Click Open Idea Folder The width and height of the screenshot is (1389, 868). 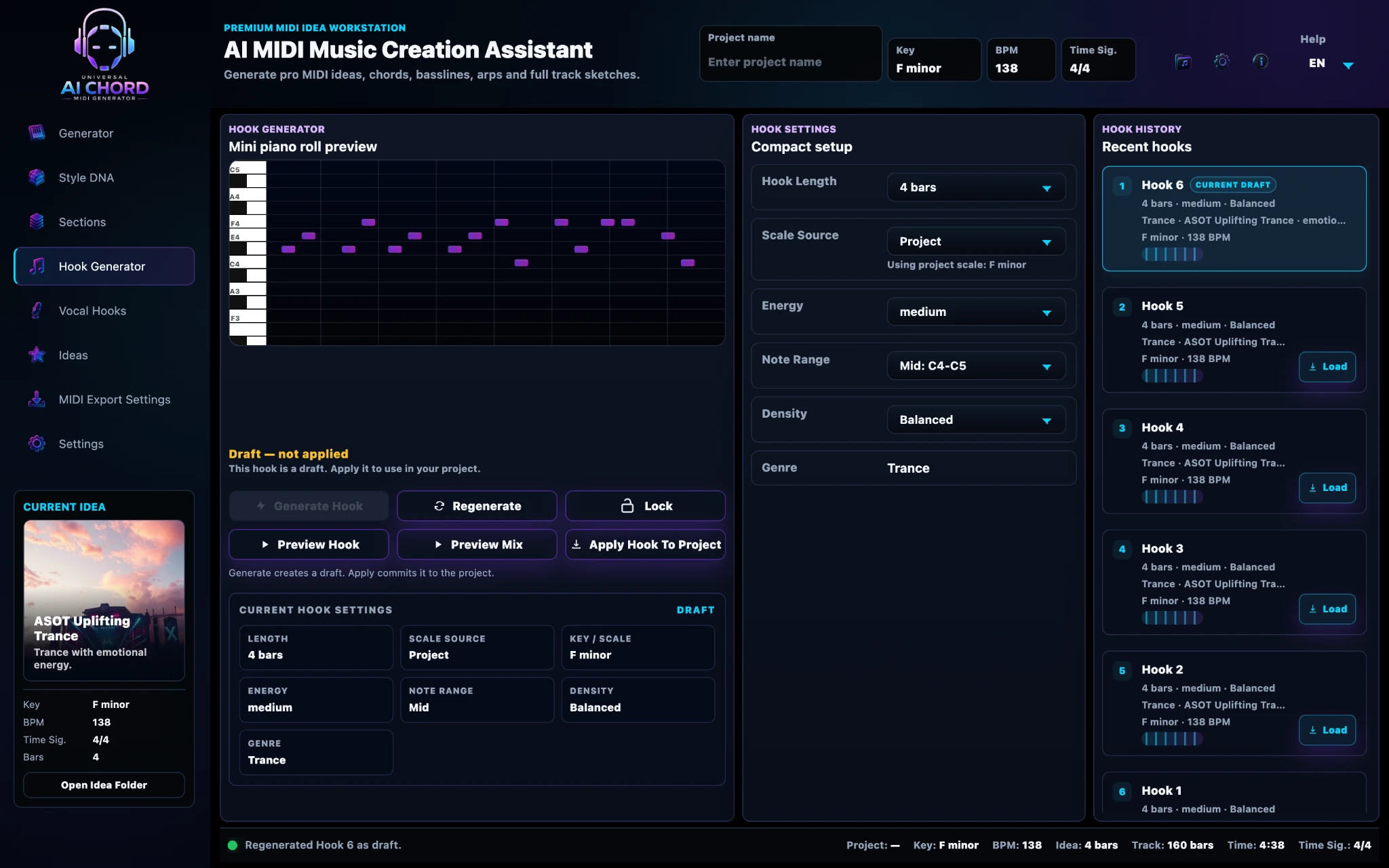pos(104,785)
